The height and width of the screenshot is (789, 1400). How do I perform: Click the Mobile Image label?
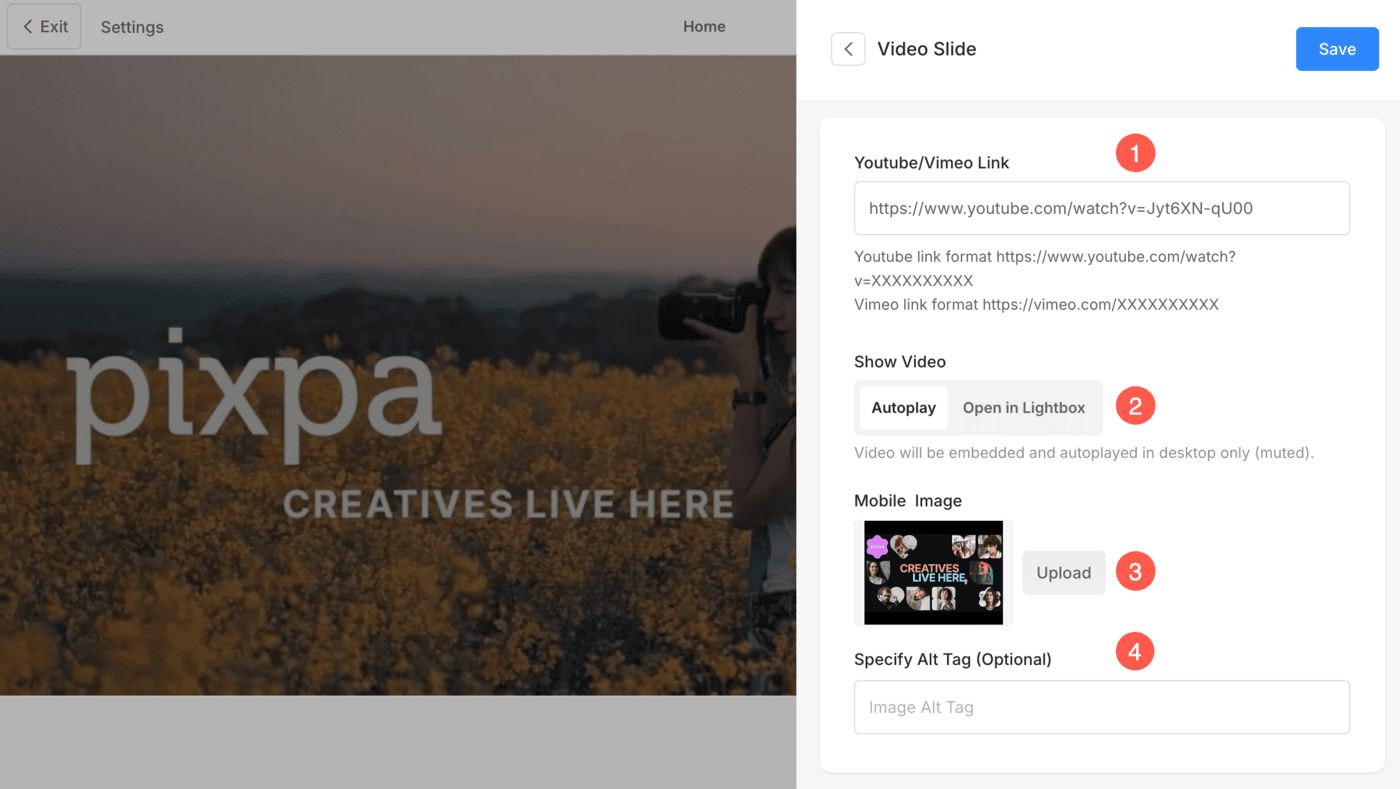908,501
